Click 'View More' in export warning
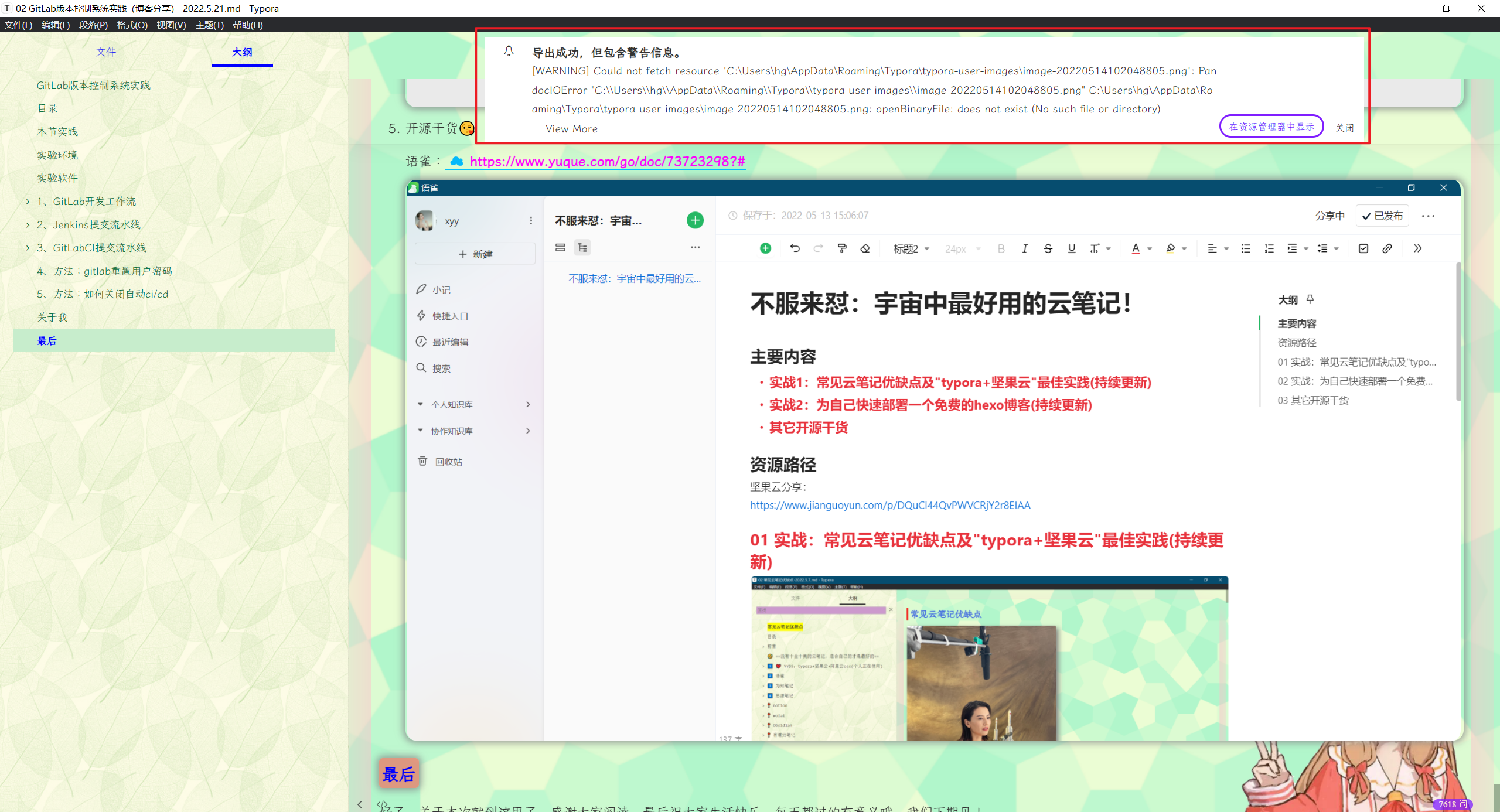 click(571, 129)
